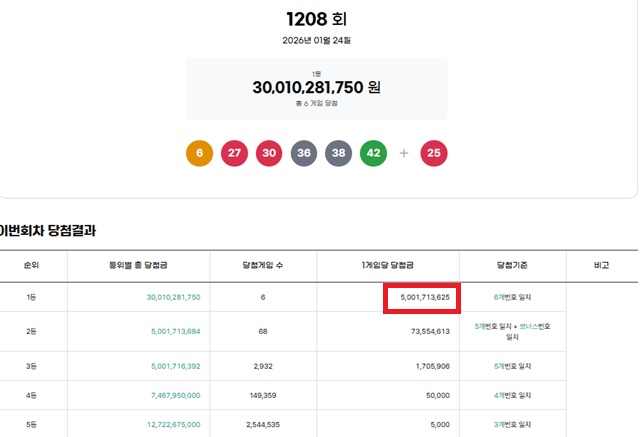Click the 당첨기준 column header
The height and width of the screenshot is (437, 640).
pyautogui.click(x=511, y=265)
